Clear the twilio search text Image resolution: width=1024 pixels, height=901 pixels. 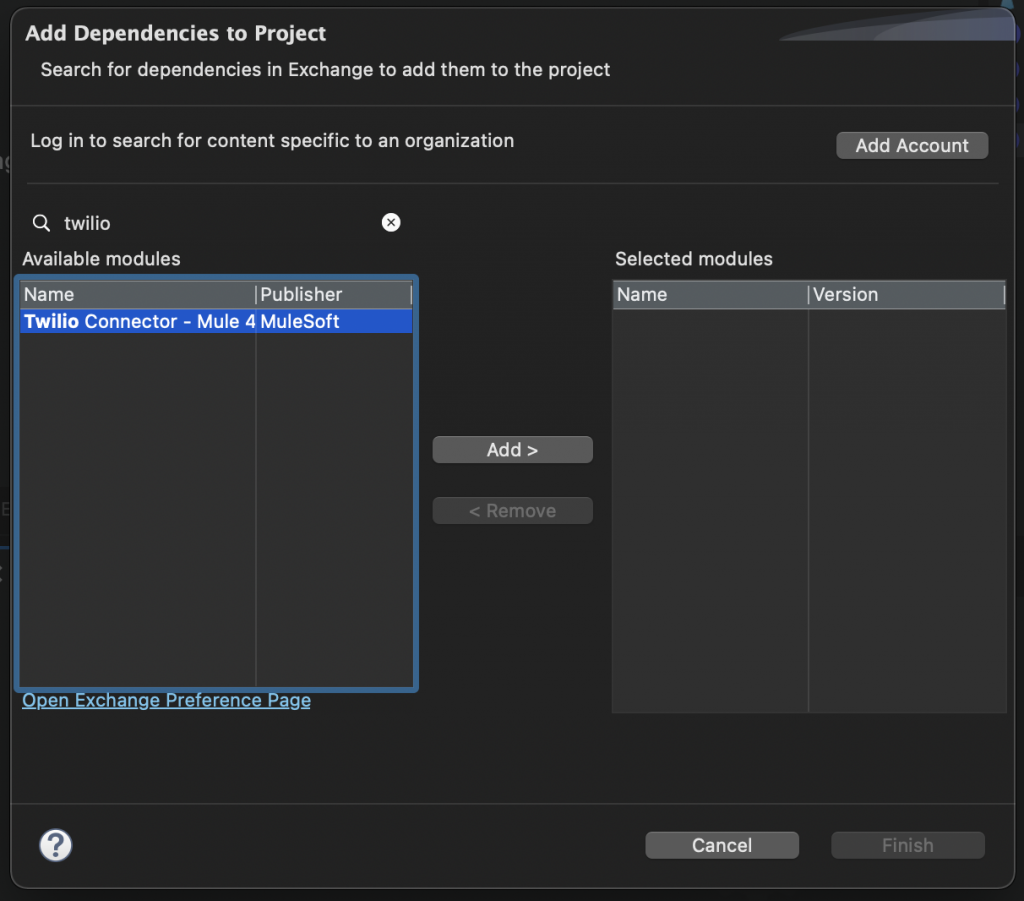click(391, 223)
